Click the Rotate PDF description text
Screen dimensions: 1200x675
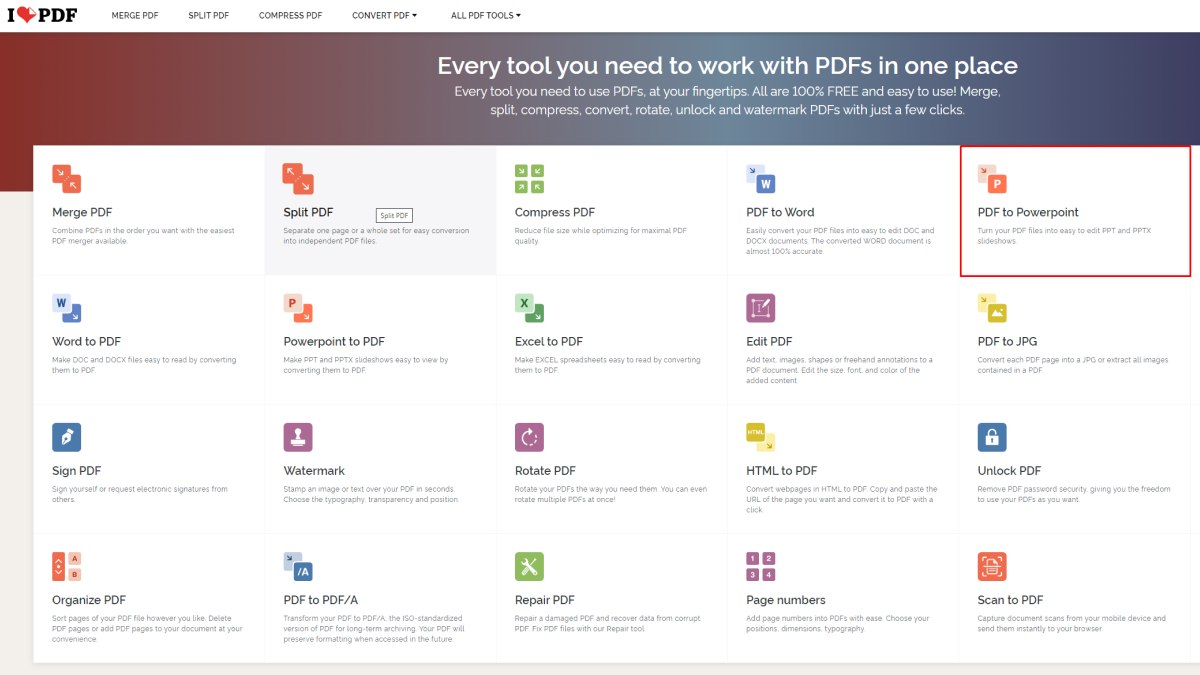click(x=611, y=494)
